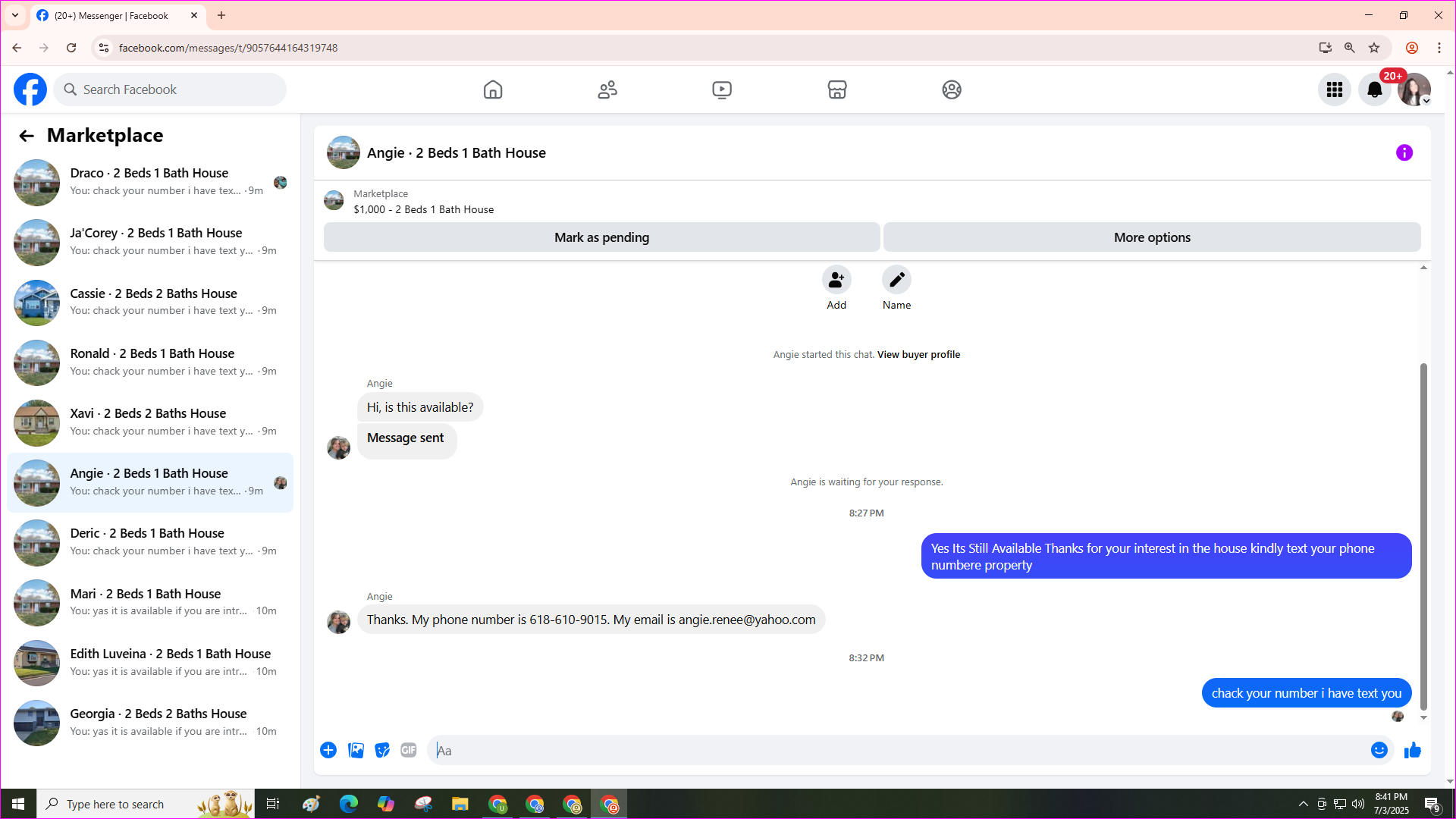Edit chat name with pencil icon
This screenshot has height=819, width=1456.
tap(896, 280)
